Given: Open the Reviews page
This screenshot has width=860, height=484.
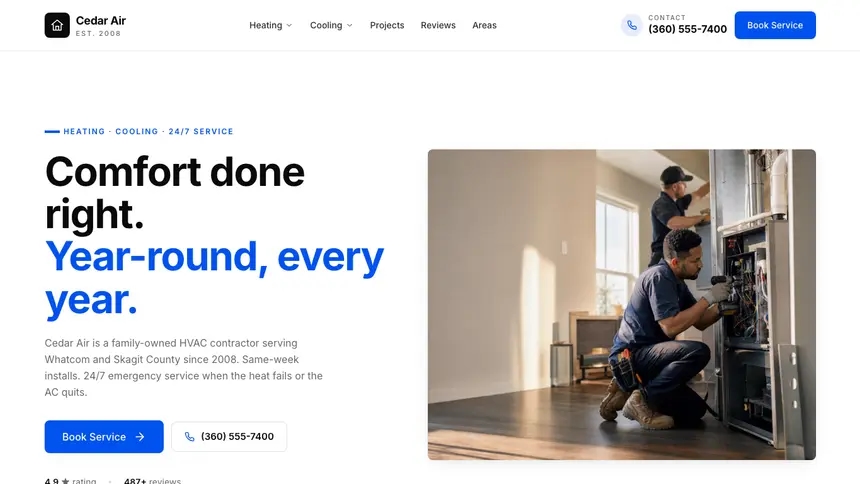Looking at the screenshot, I should (x=438, y=25).
